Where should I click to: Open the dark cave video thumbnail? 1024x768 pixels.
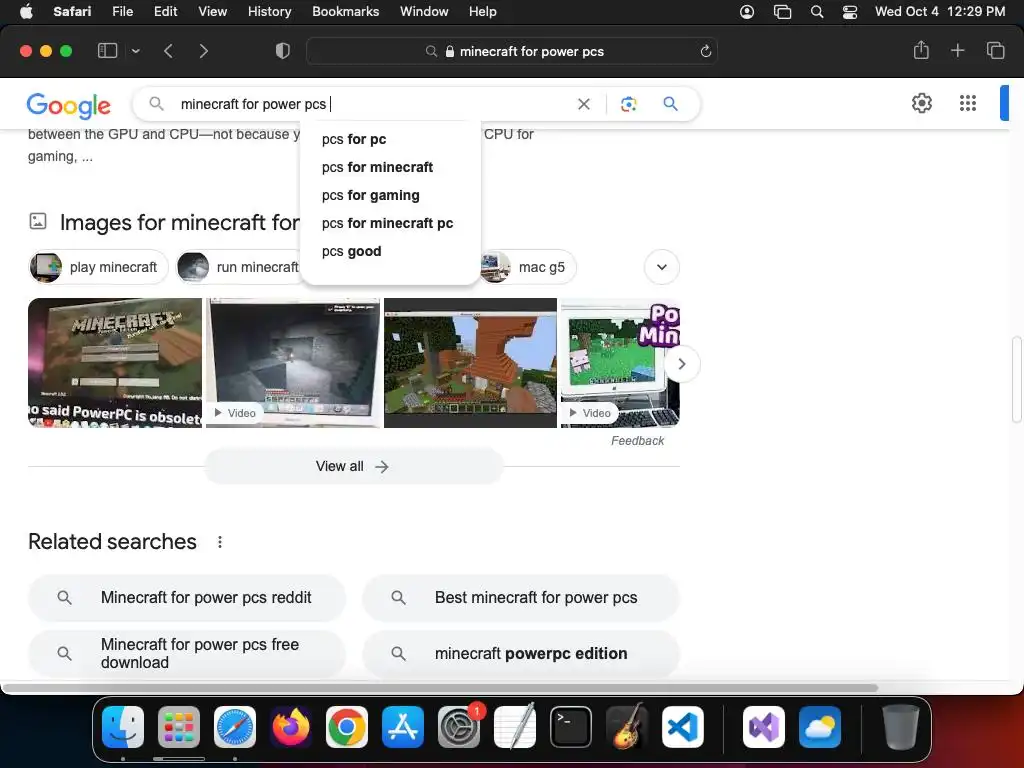pos(293,363)
